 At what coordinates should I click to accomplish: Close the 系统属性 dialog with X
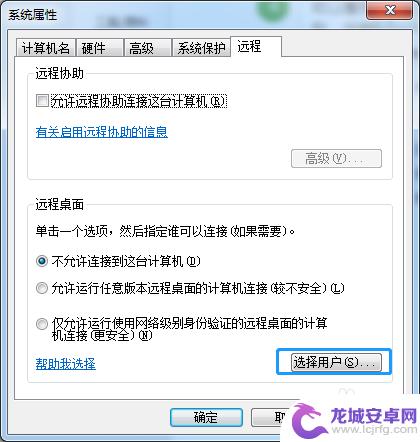tap(390, 11)
